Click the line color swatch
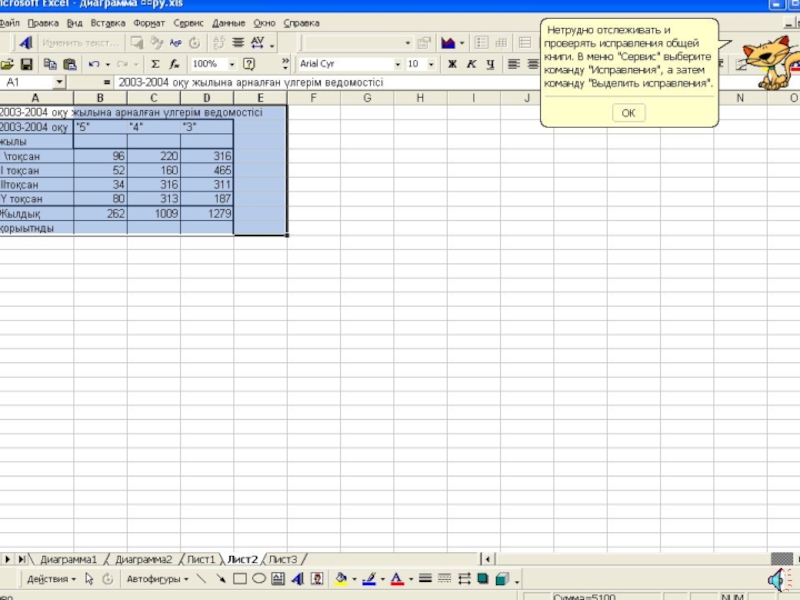Image resolution: width=800 pixels, height=600 pixels. (369, 579)
